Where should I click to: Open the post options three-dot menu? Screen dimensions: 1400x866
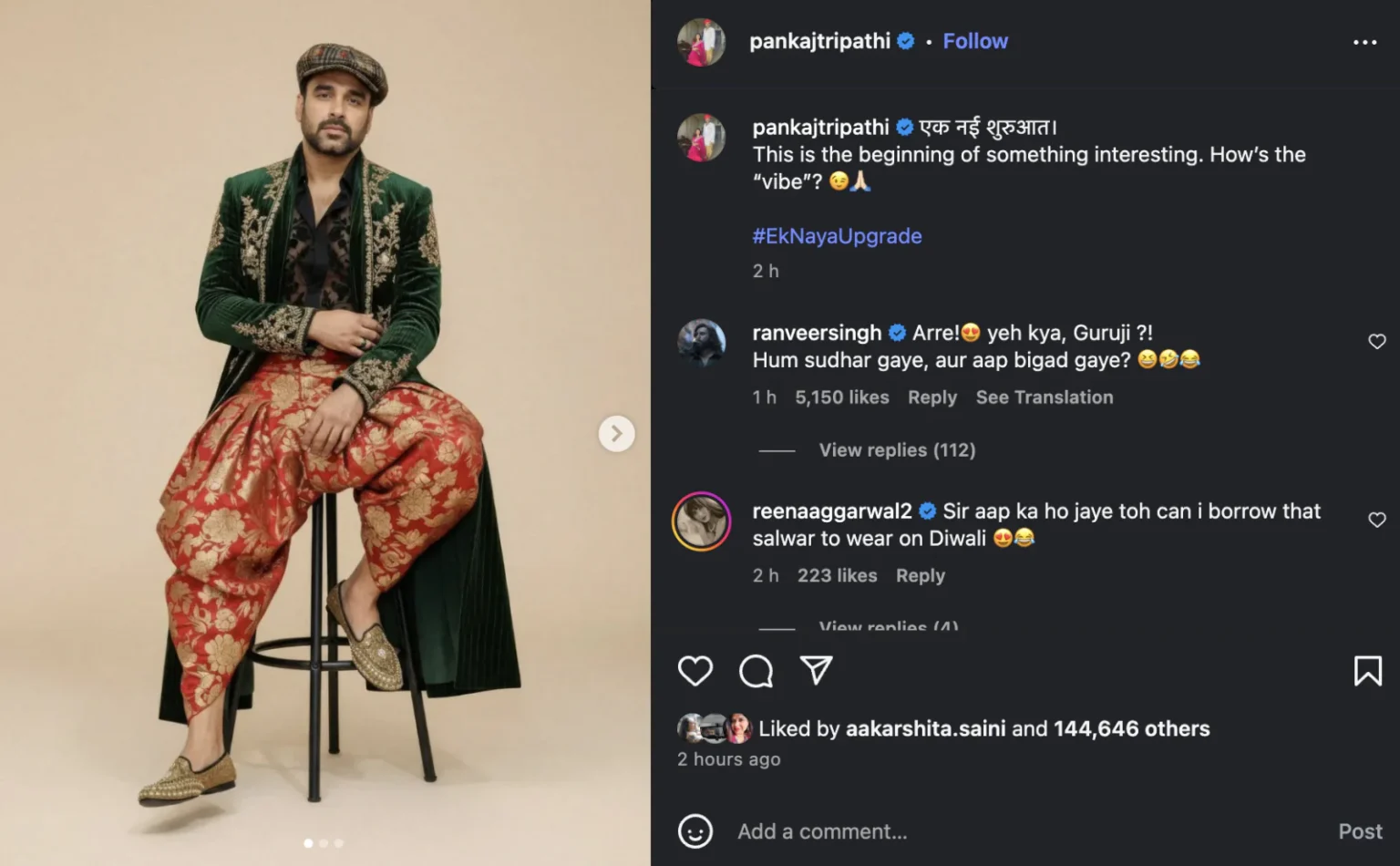1364,42
